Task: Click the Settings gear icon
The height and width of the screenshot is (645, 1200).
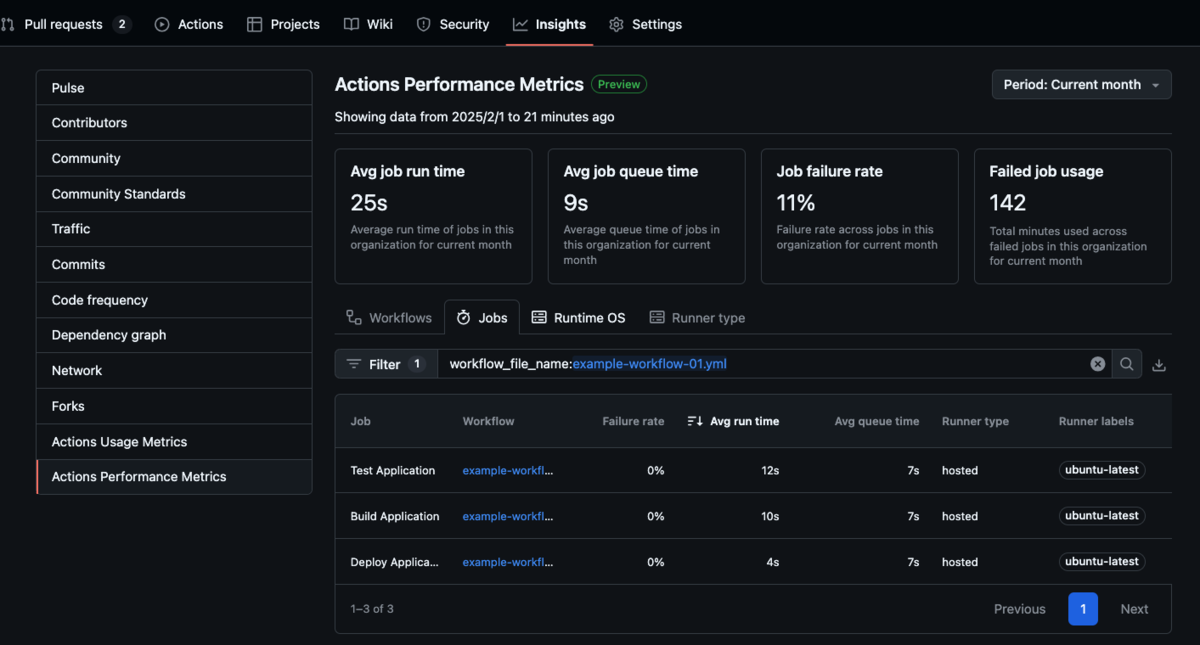Action: (616, 24)
